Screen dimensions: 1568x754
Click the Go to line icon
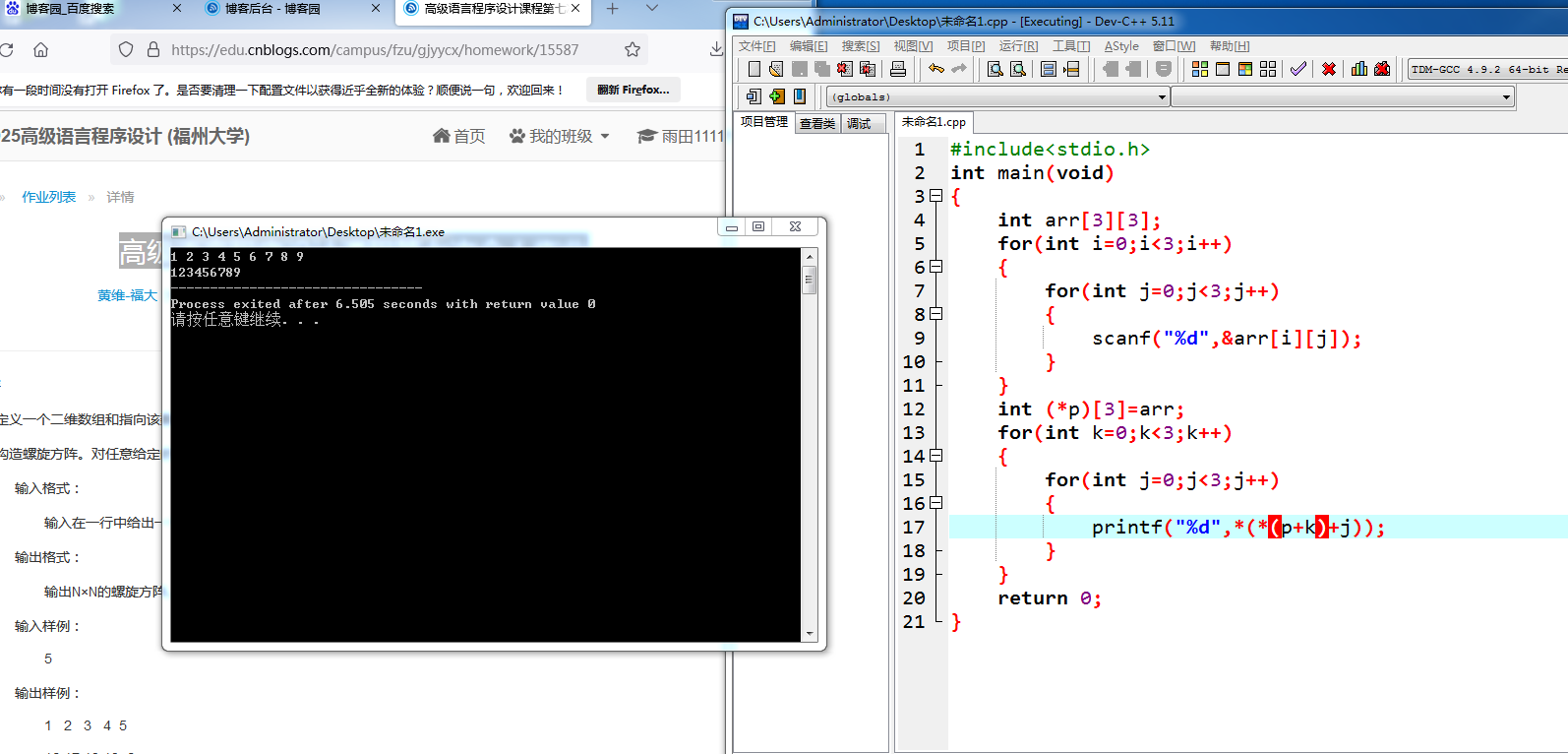[1072, 69]
